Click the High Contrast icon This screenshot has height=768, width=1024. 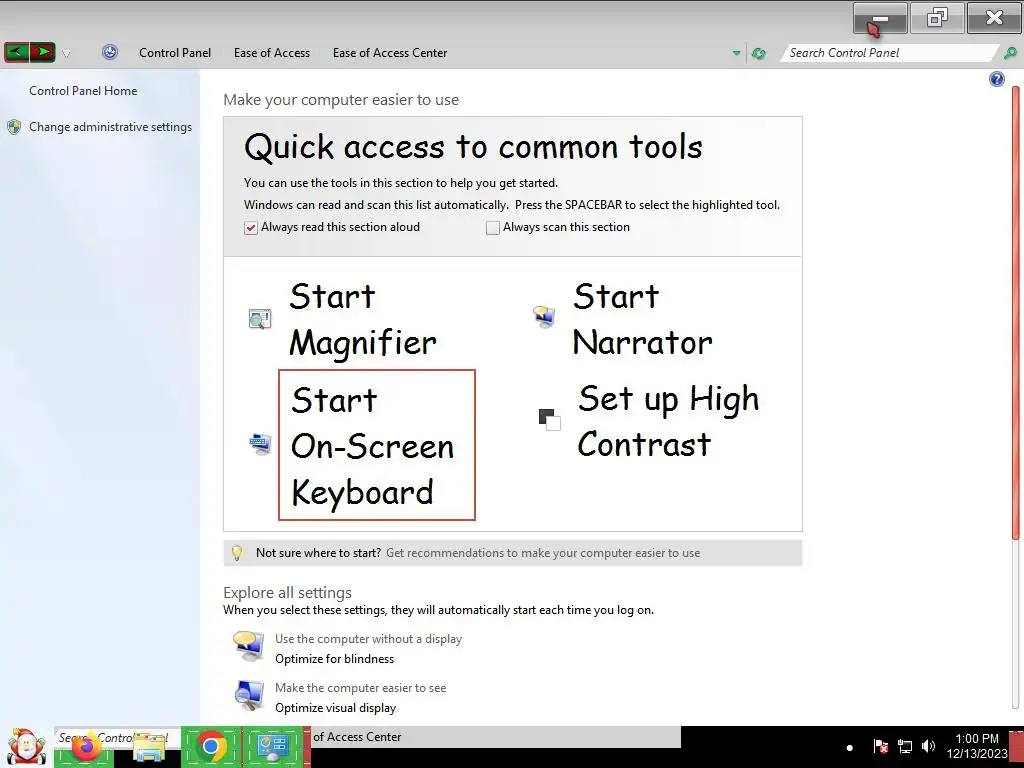549,419
